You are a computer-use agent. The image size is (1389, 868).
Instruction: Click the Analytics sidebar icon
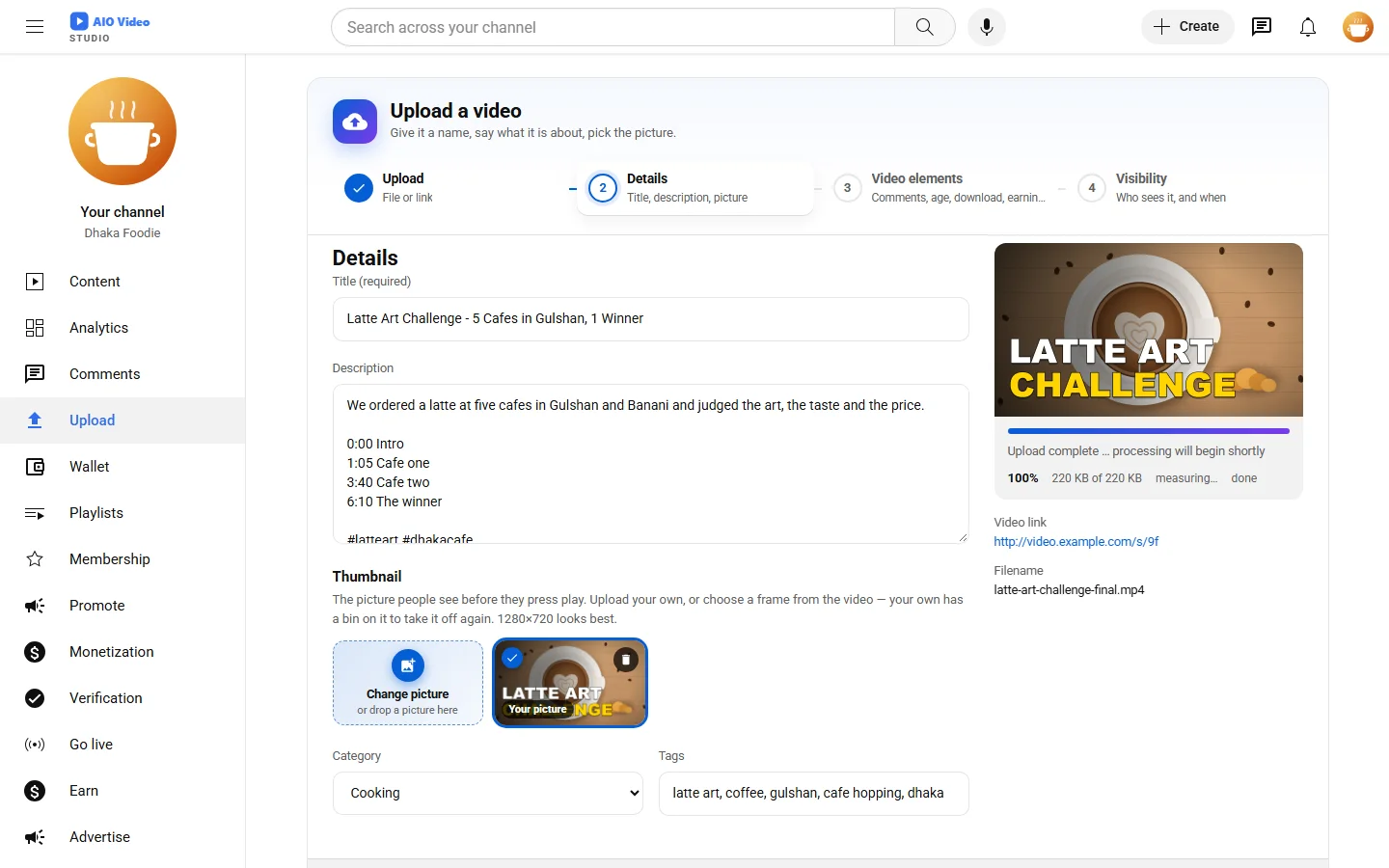(x=35, y=328)
